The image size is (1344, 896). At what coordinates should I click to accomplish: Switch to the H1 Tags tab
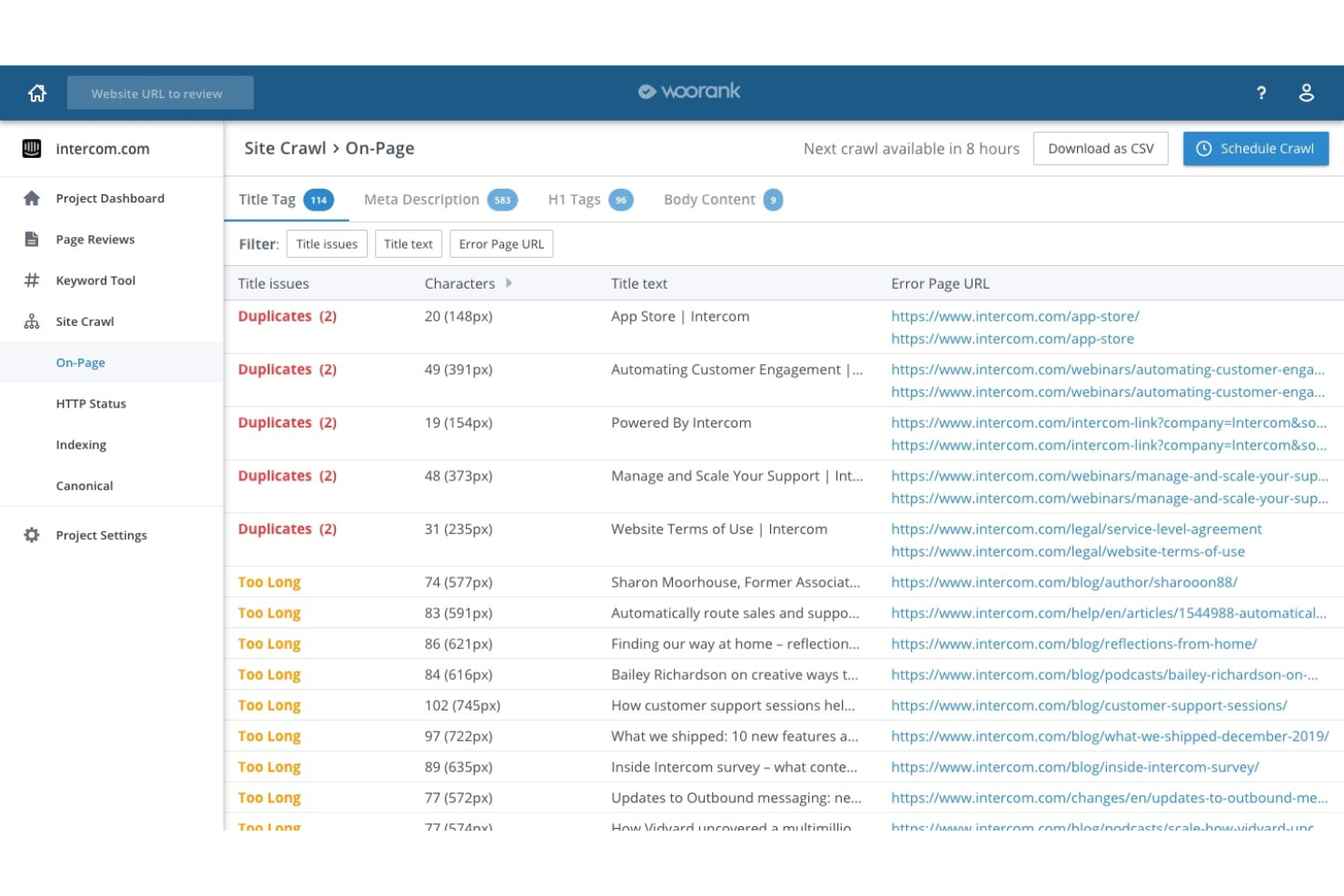[590, 200]
